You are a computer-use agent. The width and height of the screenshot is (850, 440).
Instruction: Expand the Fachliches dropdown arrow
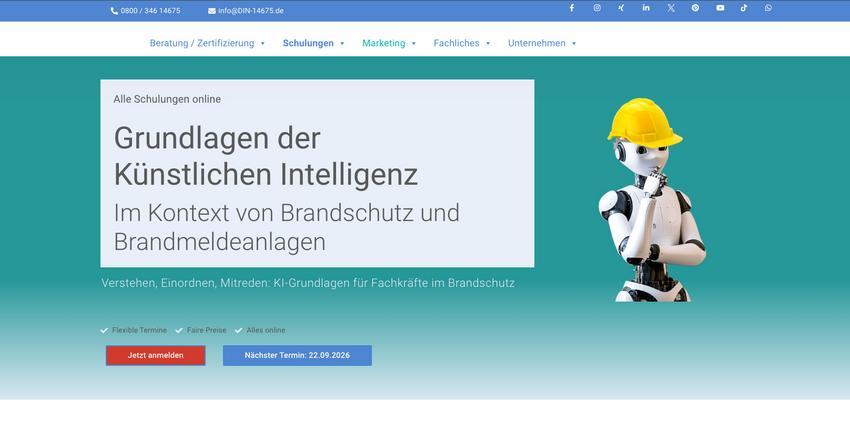488,44
